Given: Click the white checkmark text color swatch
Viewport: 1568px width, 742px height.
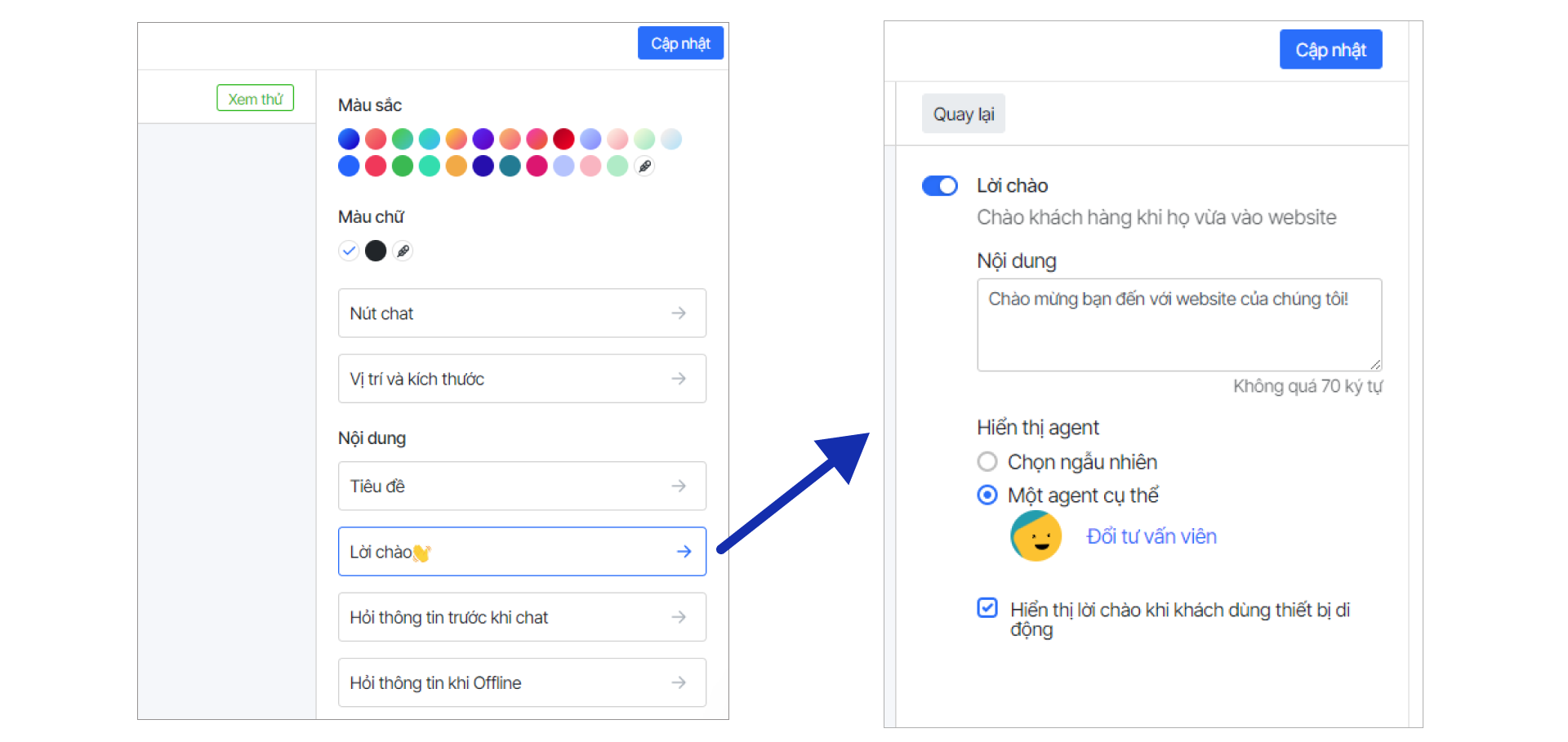Looking at the screenshot, I should pos(349,251).
